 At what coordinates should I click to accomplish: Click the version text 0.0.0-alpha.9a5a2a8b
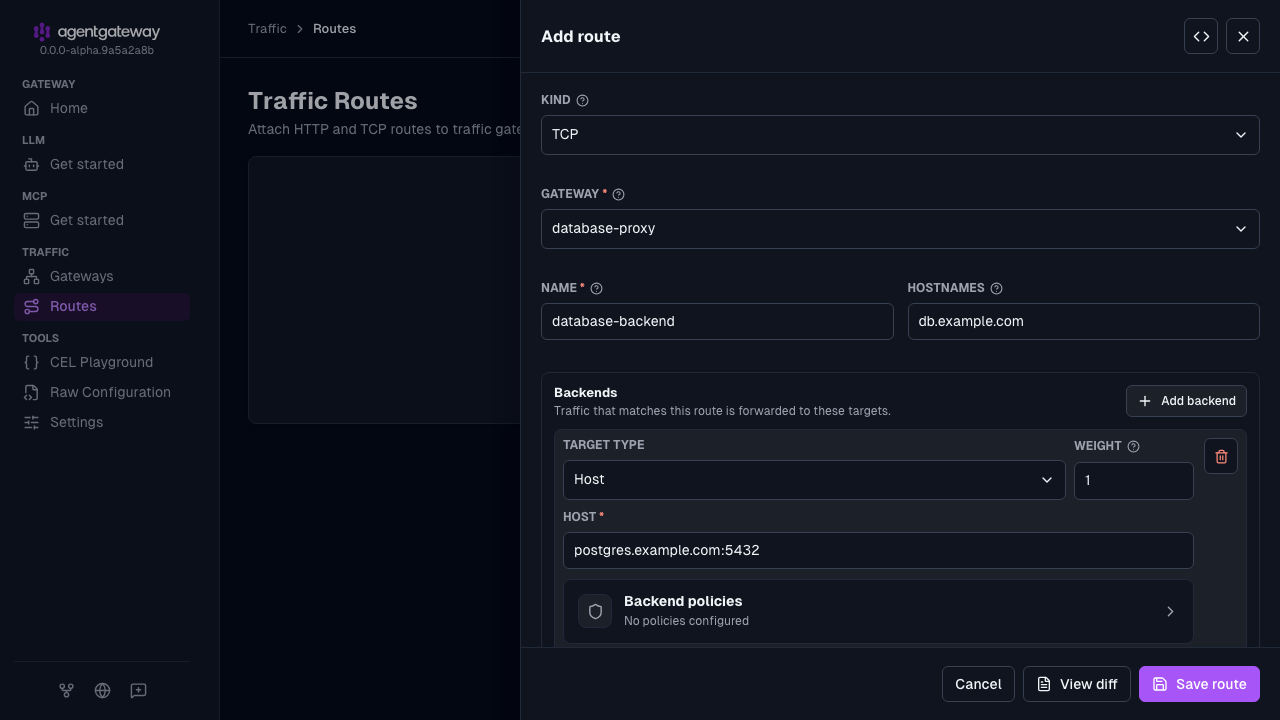click(x=97, y=50)
